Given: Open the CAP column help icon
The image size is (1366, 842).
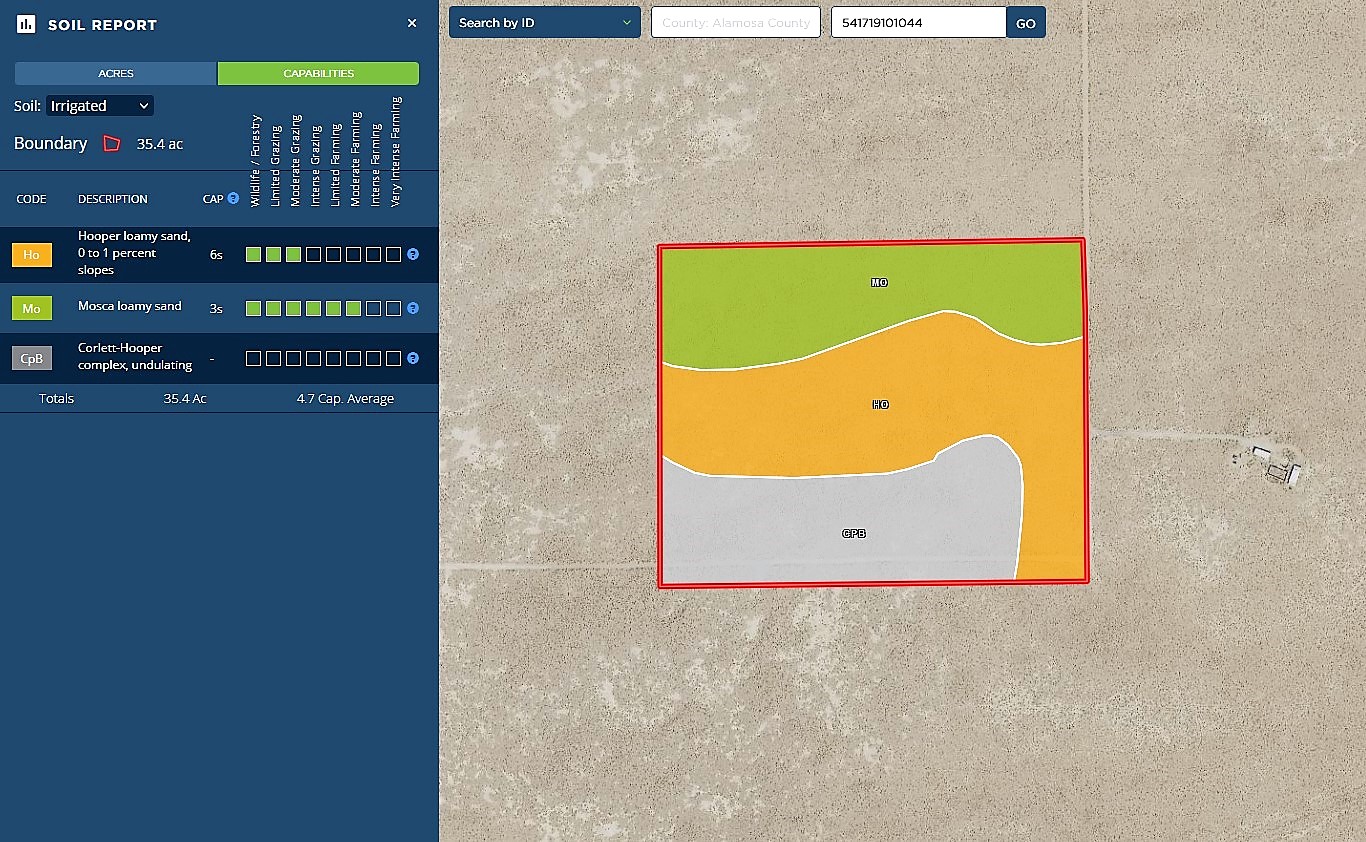Looking at the screenshot, I should [x=233, y=198].
